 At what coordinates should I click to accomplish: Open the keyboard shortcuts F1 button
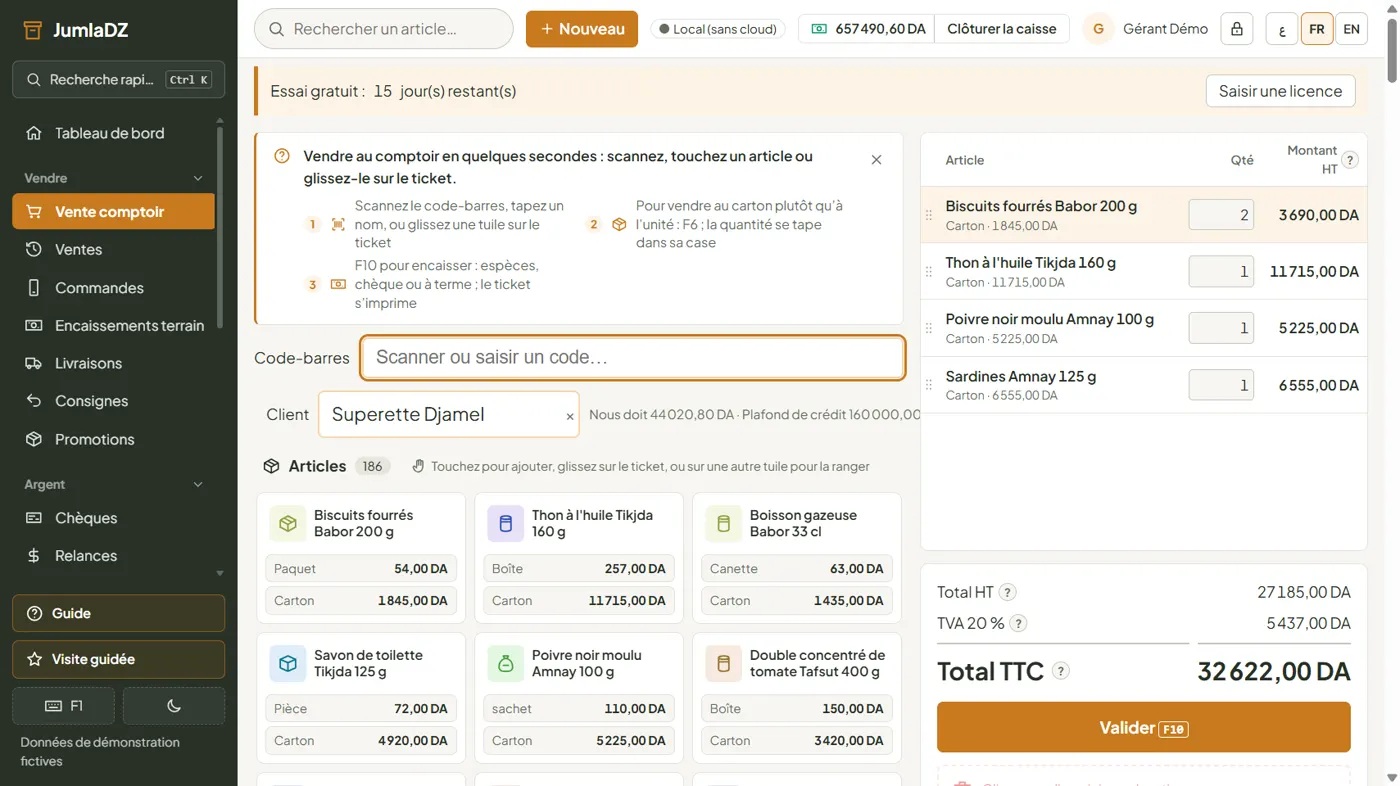(x=63, y=706)
